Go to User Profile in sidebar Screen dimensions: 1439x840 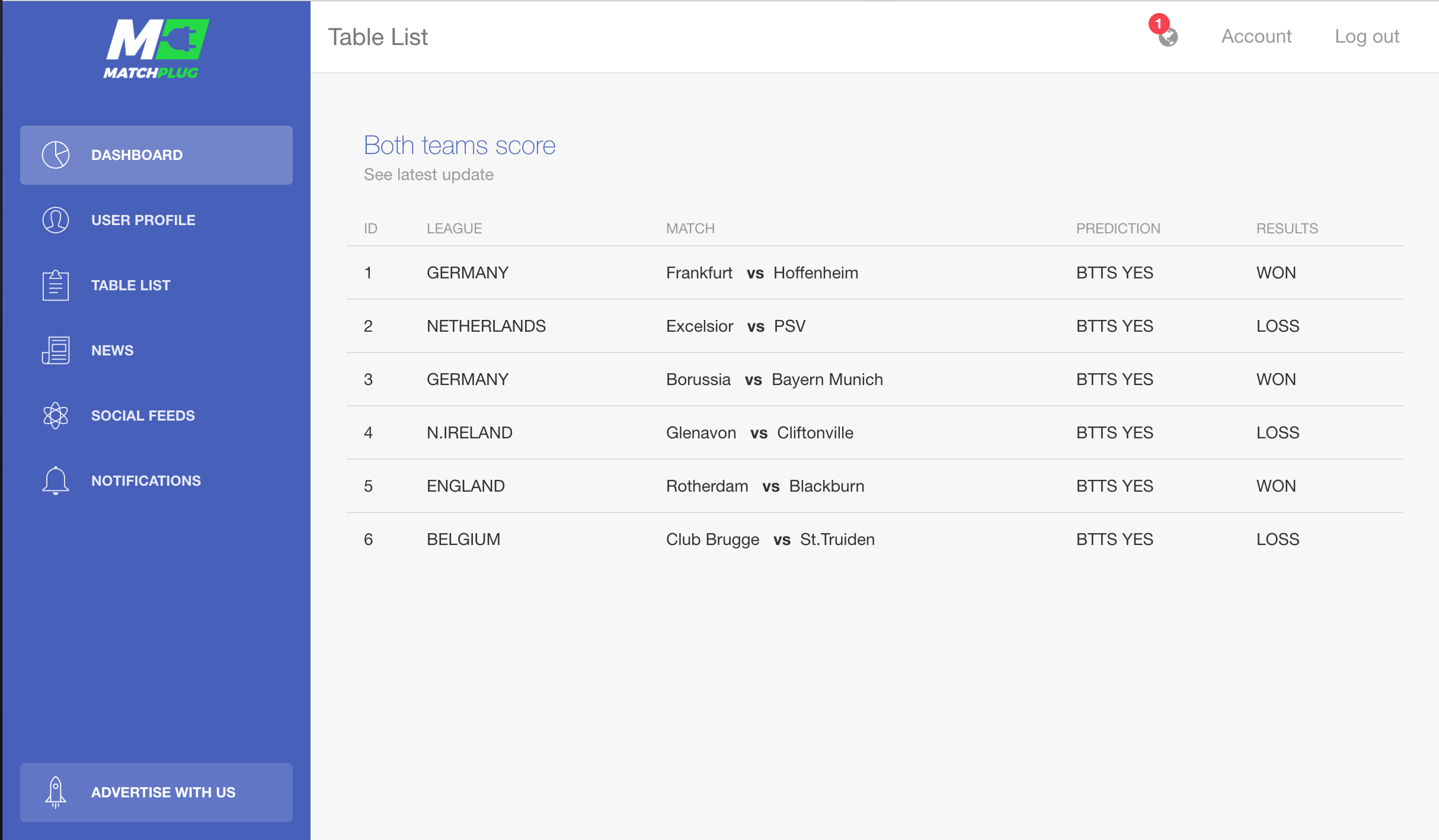(143, 220)
